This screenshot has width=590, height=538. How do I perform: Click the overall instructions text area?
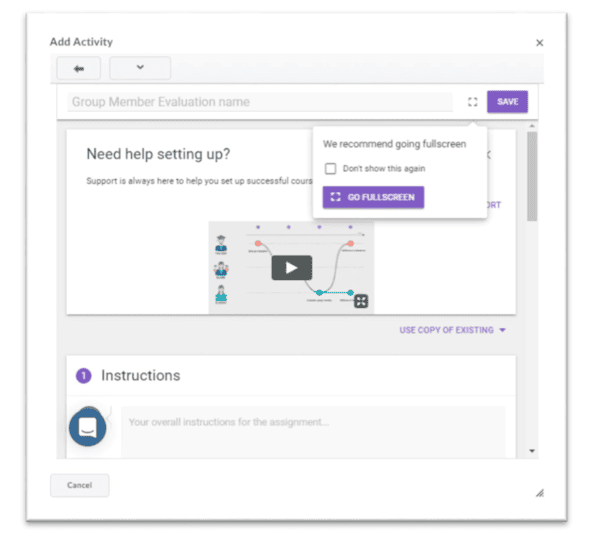coord(313,431)
